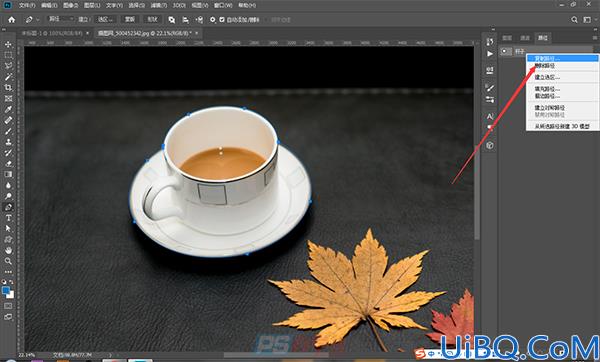The width and height of the screenshot is (600, 362).
Task: Select the Hand tool
Action: pyautogui.click(x=8, y=250)
